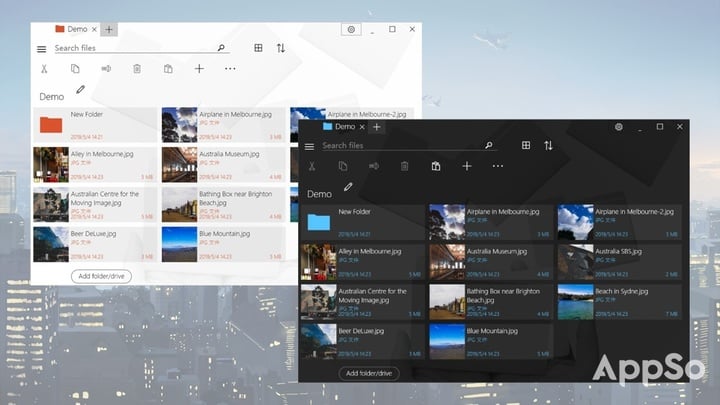
Task: Open settings gear in the dark window
Action: [x=619, y=127]
